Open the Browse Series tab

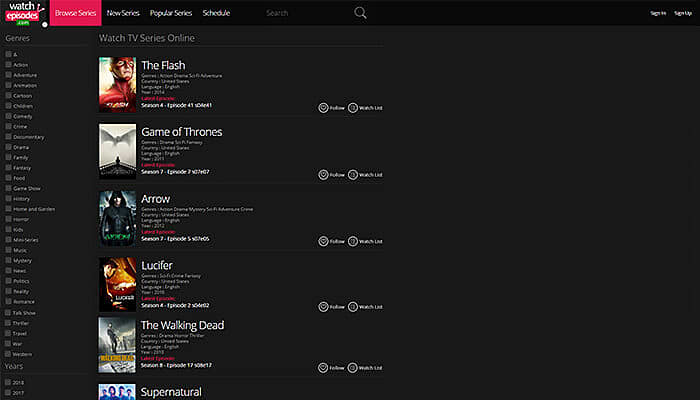tap(75, 13)
